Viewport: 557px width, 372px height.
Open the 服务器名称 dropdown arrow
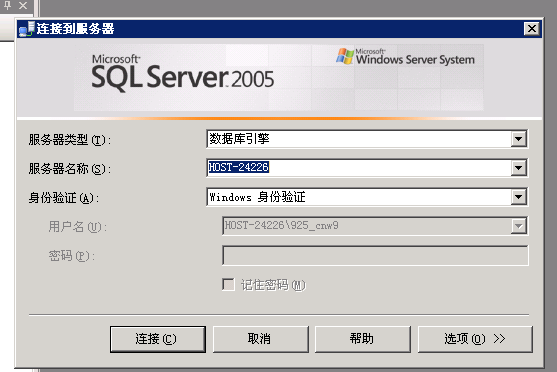tap(519, 168)
